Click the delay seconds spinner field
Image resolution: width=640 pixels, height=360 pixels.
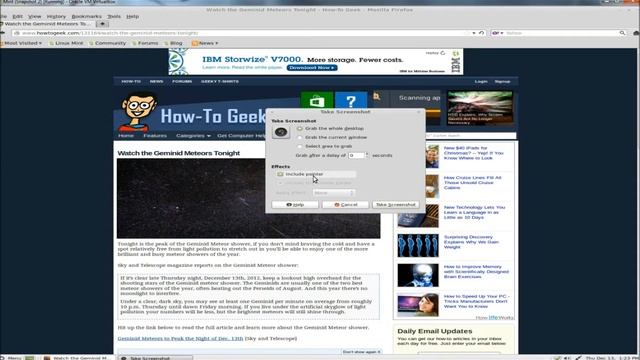point(358,156)
